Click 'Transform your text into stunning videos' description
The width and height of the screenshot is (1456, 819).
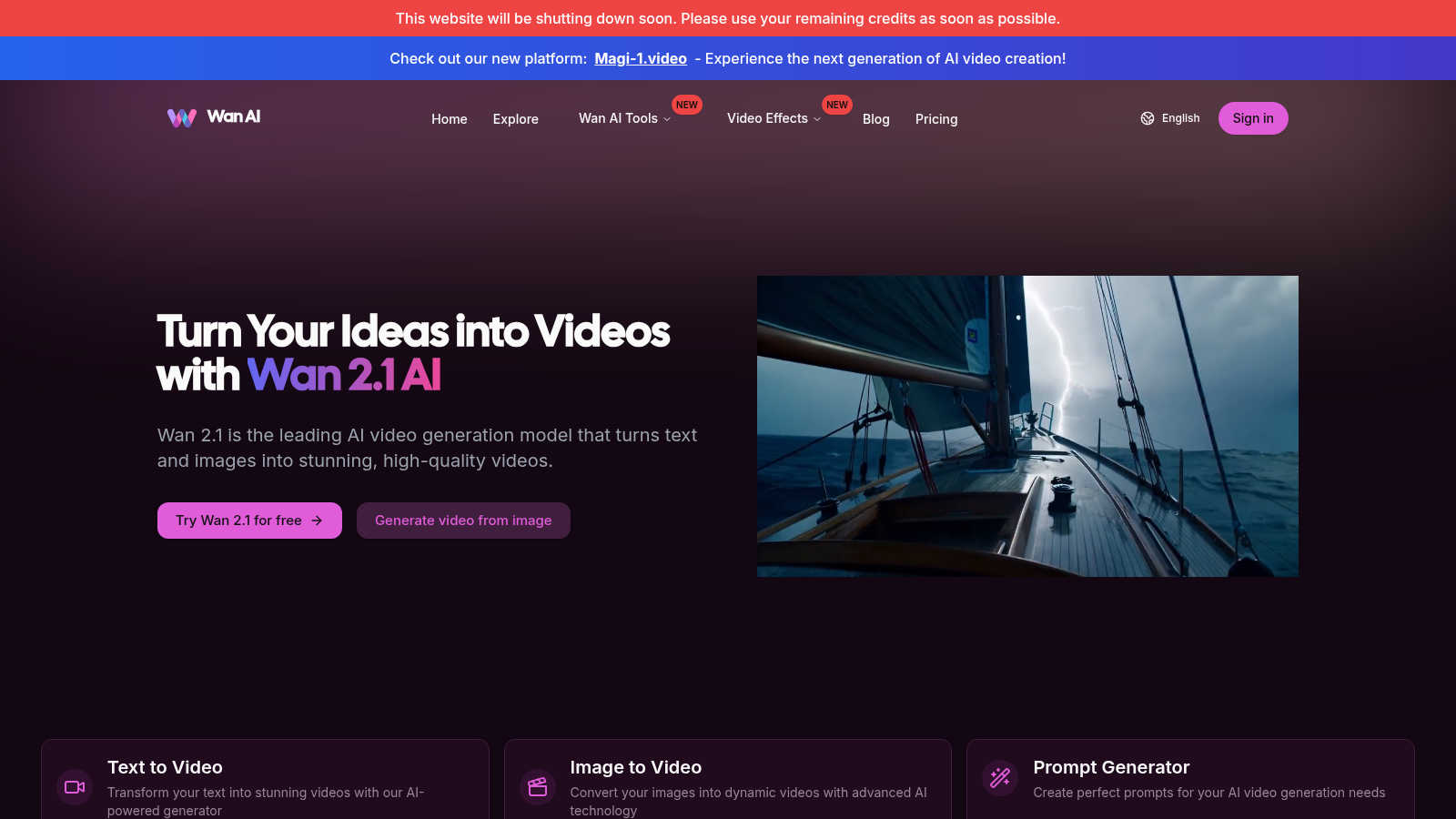266,802
